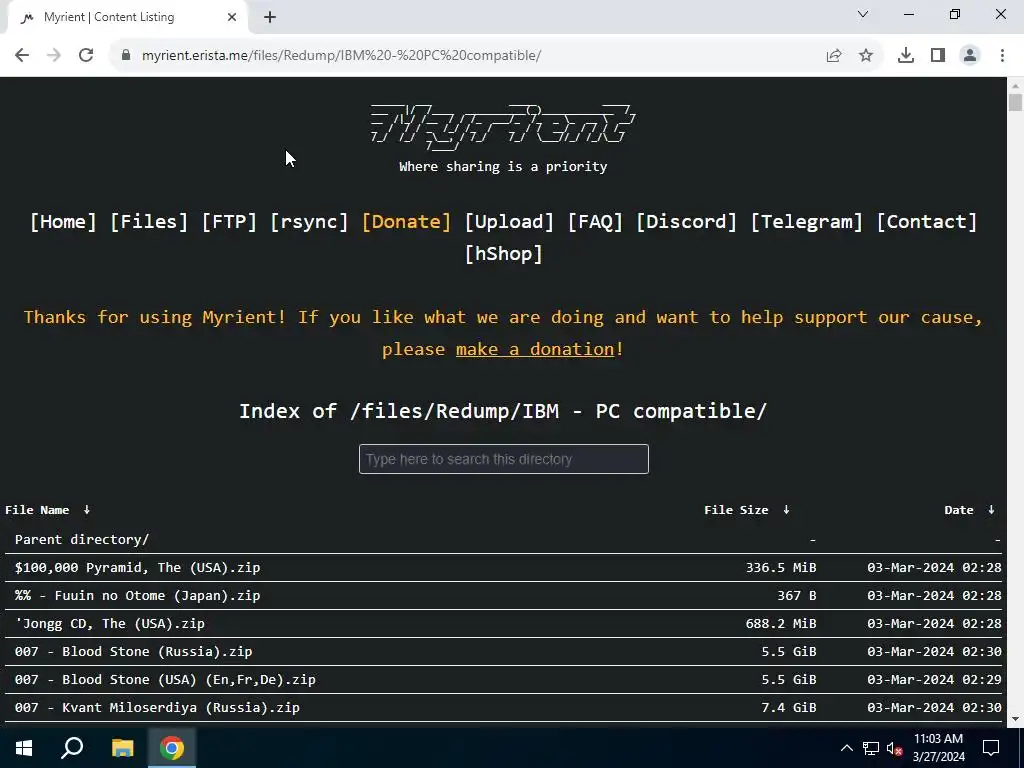Download 007 - Blood Stone (Russia).zip
Image resolution: width=1024 pixels, height=768 pixels.
point(133,652)
